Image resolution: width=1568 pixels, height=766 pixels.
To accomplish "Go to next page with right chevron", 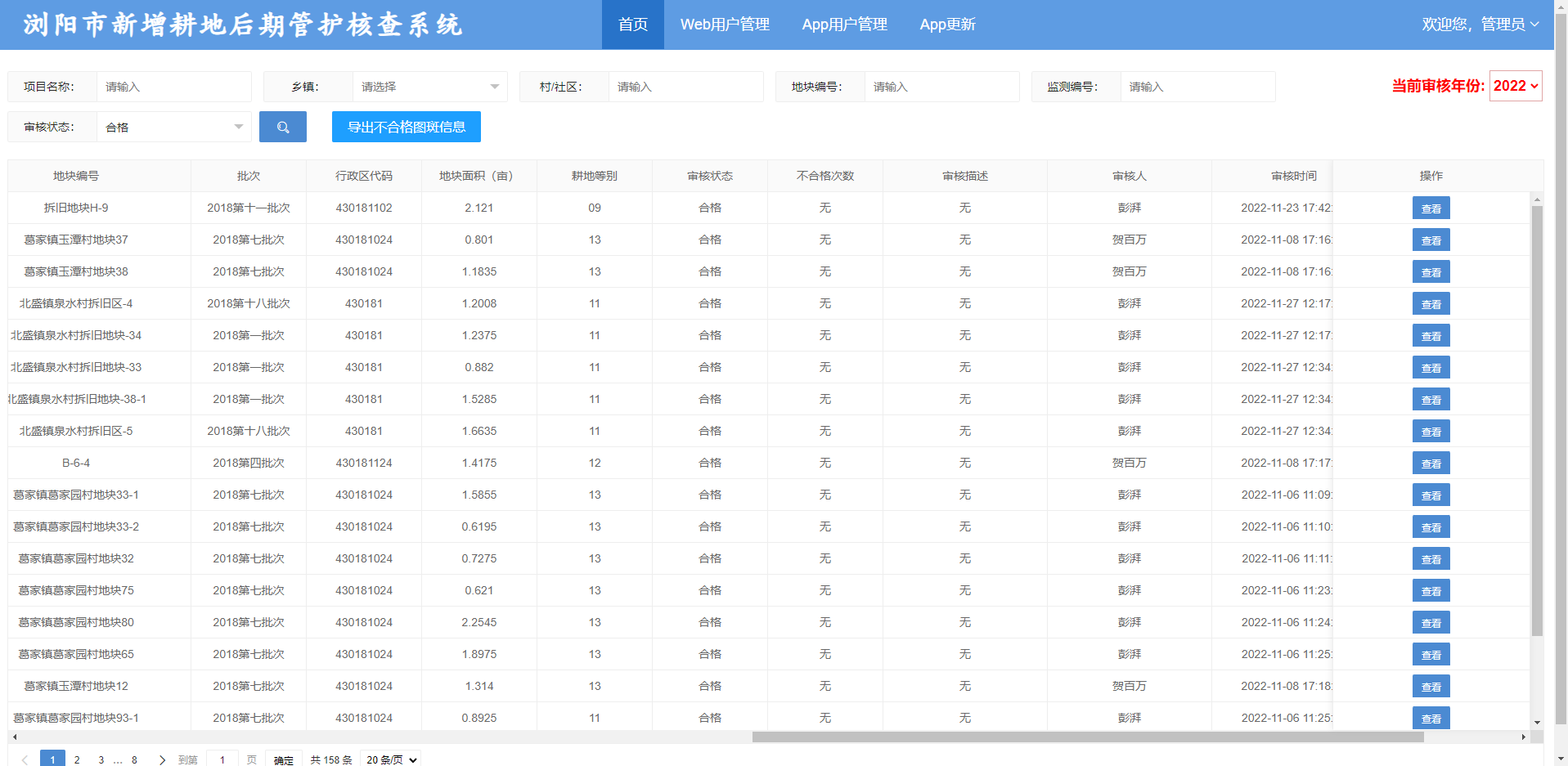I will click(162, 759).
